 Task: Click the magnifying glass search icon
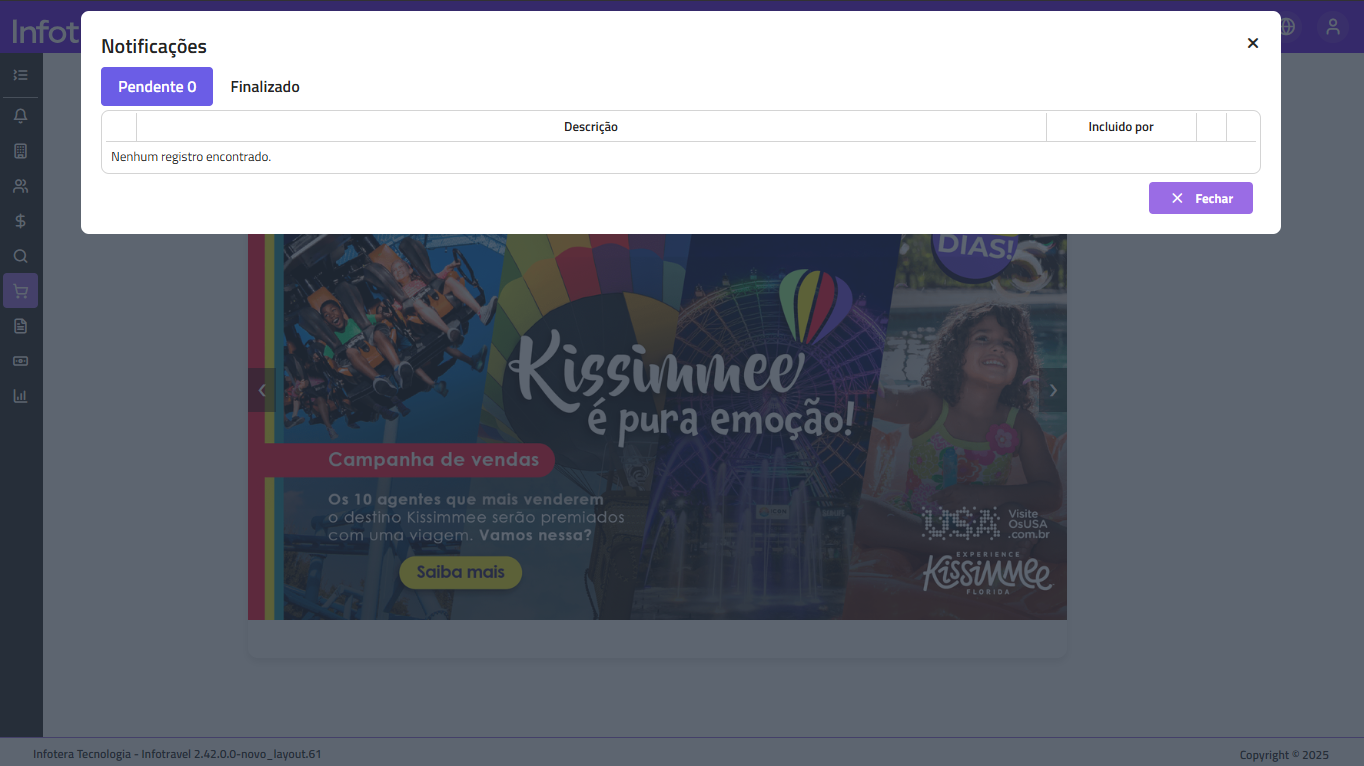click(20, 256)
